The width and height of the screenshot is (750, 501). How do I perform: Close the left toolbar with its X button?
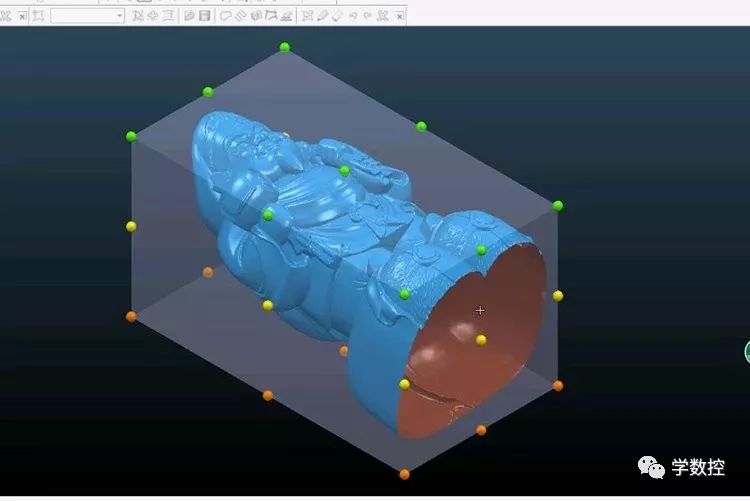[22, 17]
